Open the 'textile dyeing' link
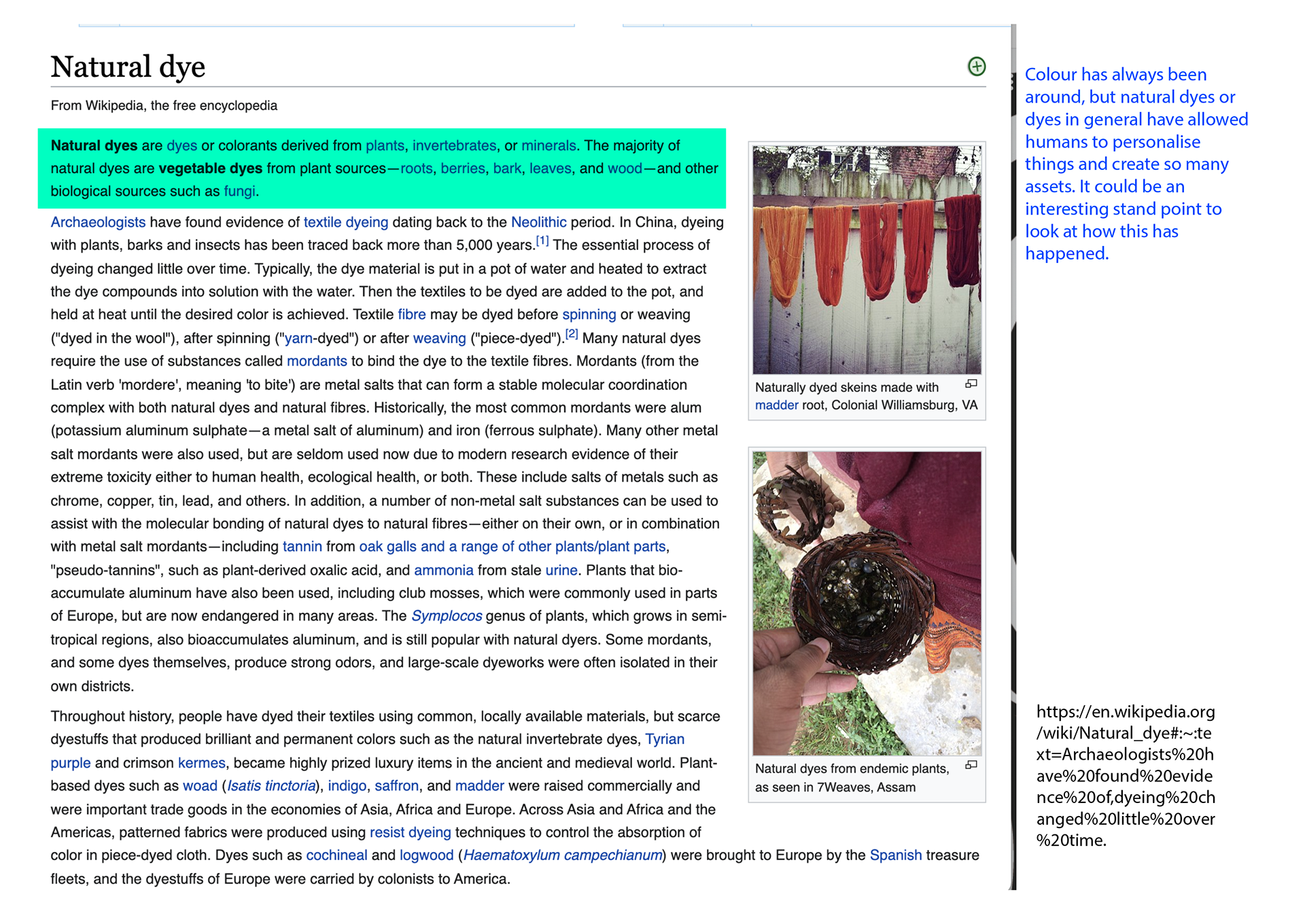The image size is (1305, 924). tap(346, 222)
